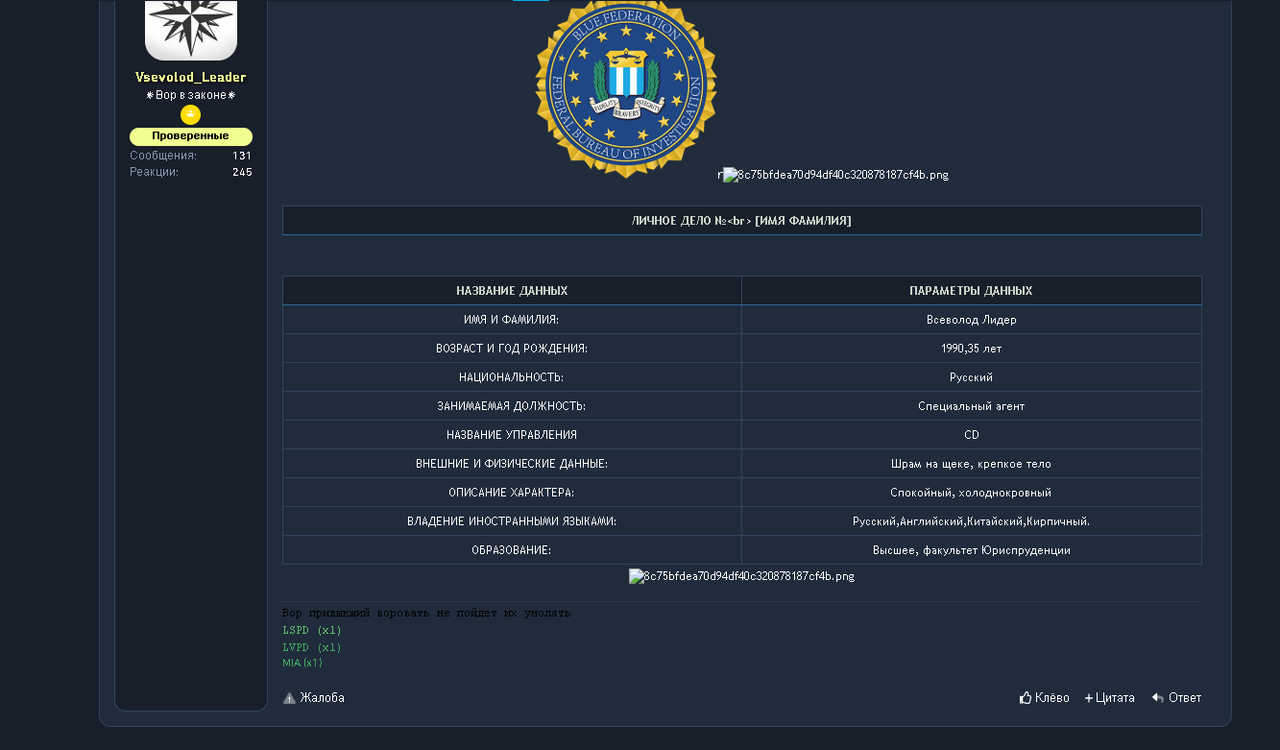Click the ВЛАДЕНИЕ ИНОСТРАННЫМИ ЯЗЫКАМИ label
This screenshot has width=1280, height=750.
[x=512, y=522]
